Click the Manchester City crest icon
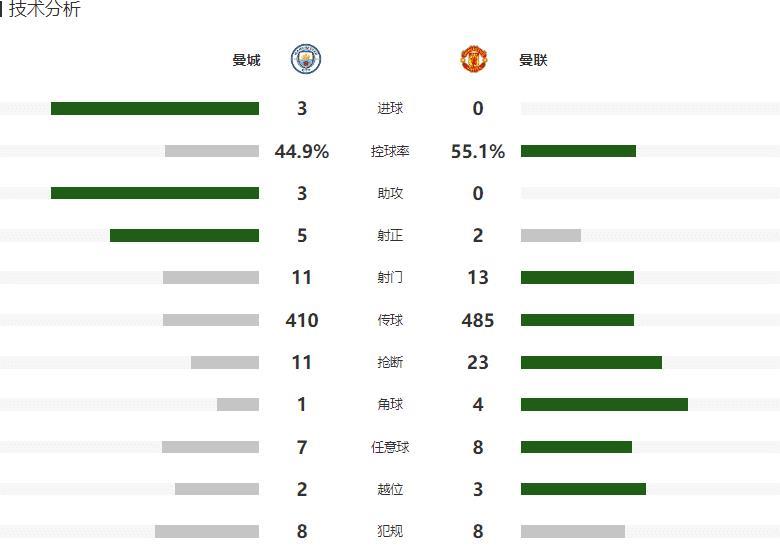The height and width of the screenshot is (552, 780). click(x=305, y=59)
